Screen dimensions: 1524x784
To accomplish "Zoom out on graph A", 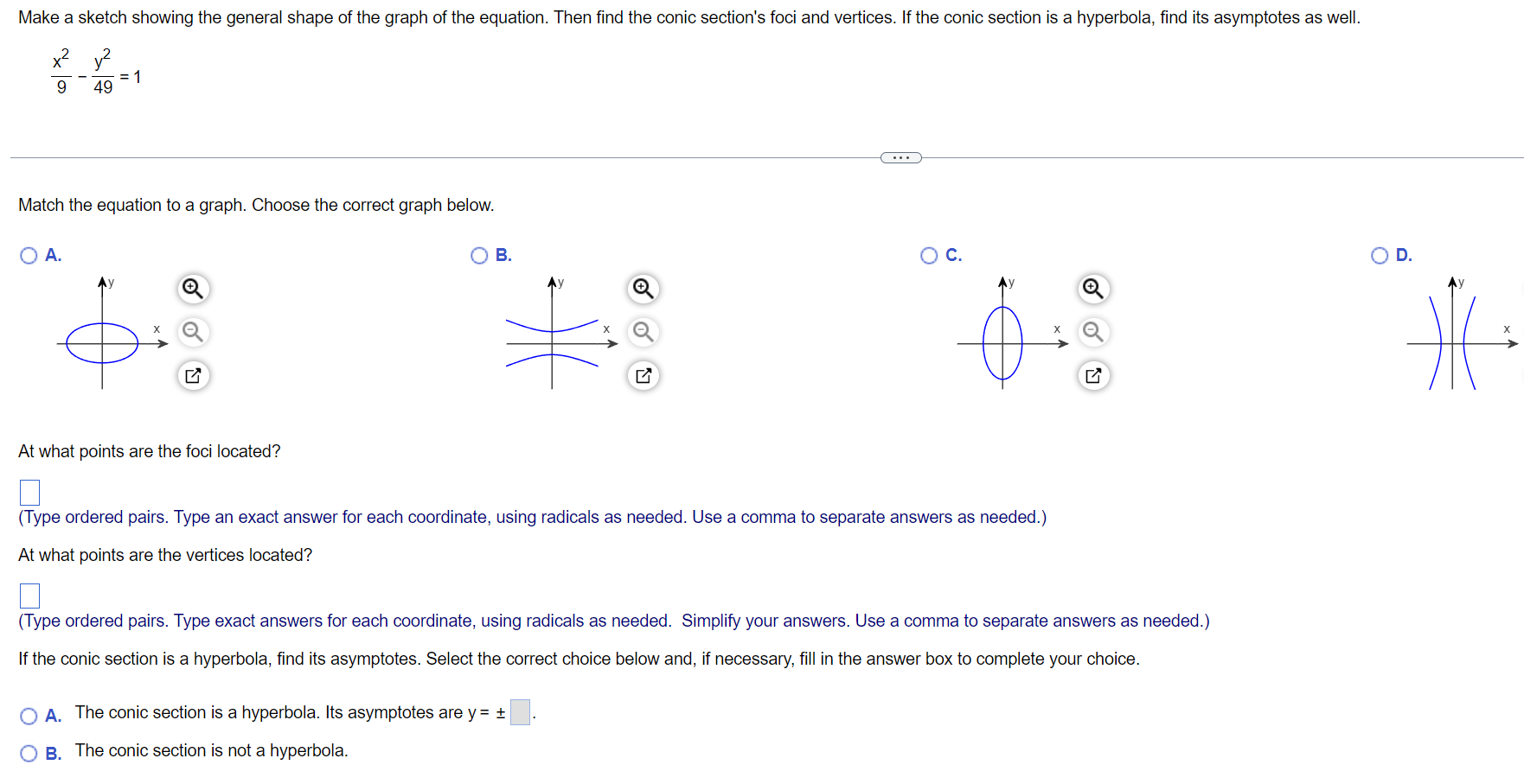I will [192, 332].
